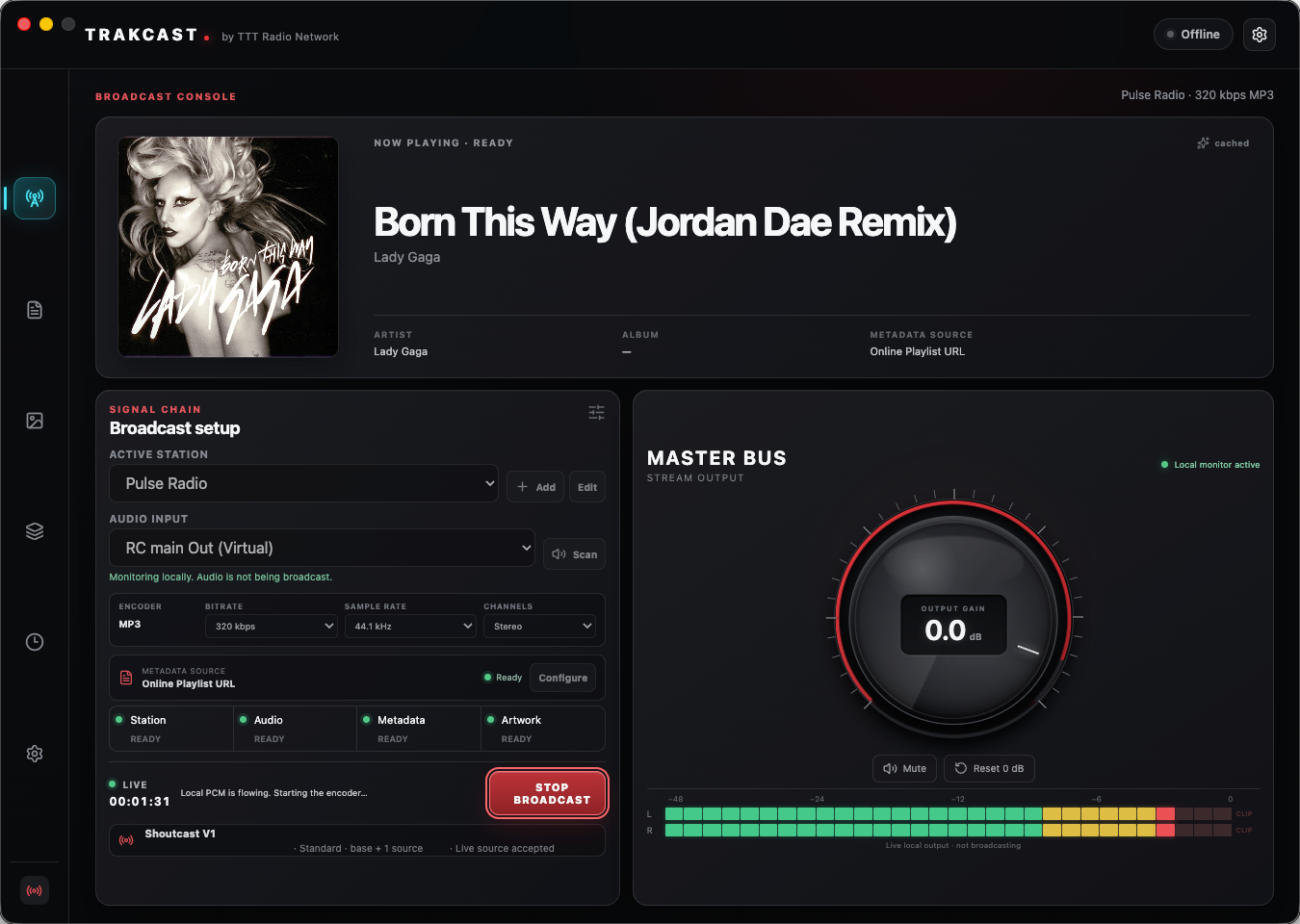Click the Audio READY status cell
This screenshot has width=1300, height=924.
pos(295,729)
